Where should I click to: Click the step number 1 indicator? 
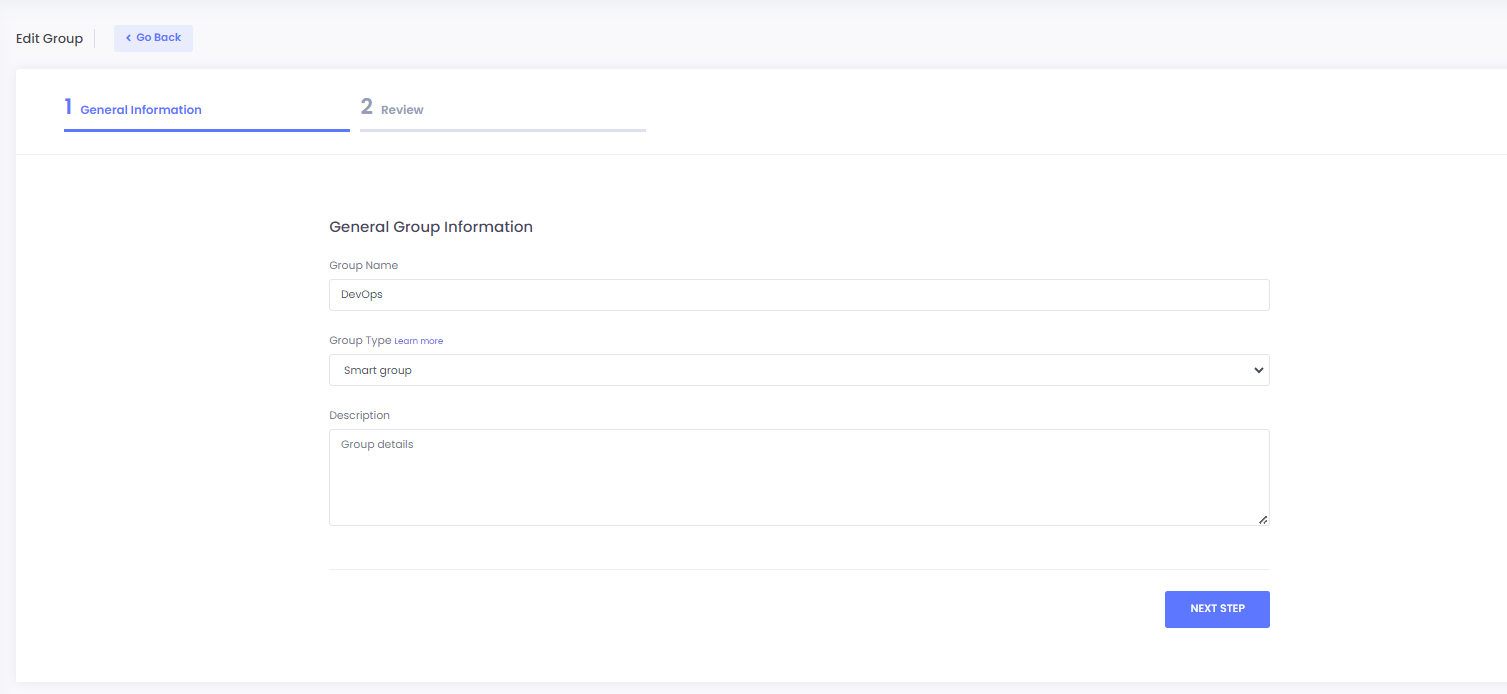coord(68,107)
